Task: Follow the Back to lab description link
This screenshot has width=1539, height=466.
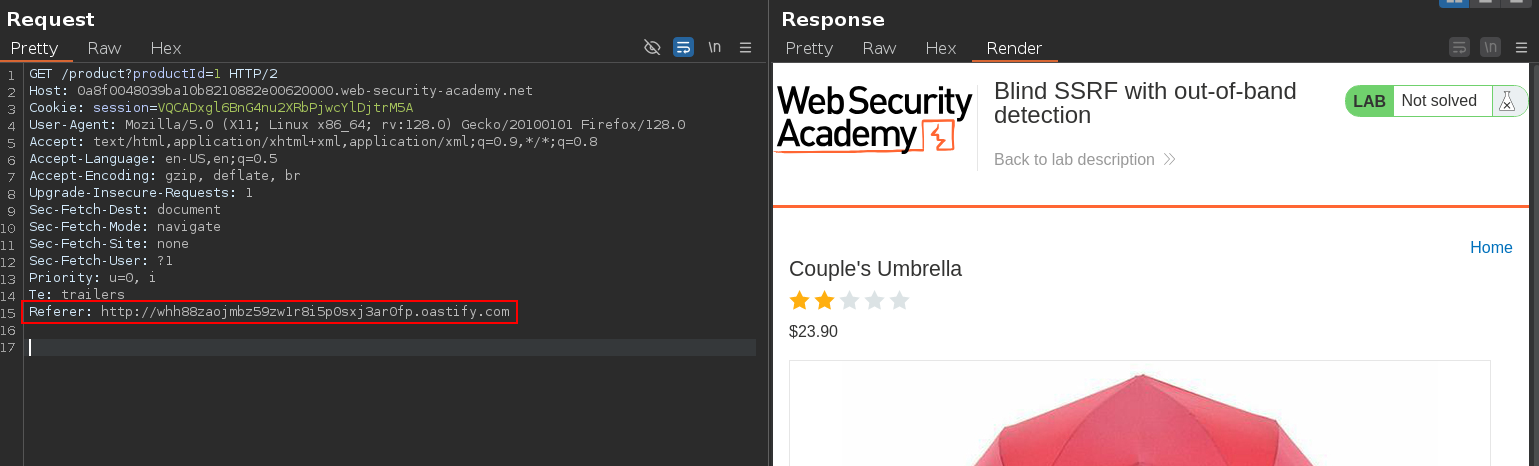Action: 1073,159
